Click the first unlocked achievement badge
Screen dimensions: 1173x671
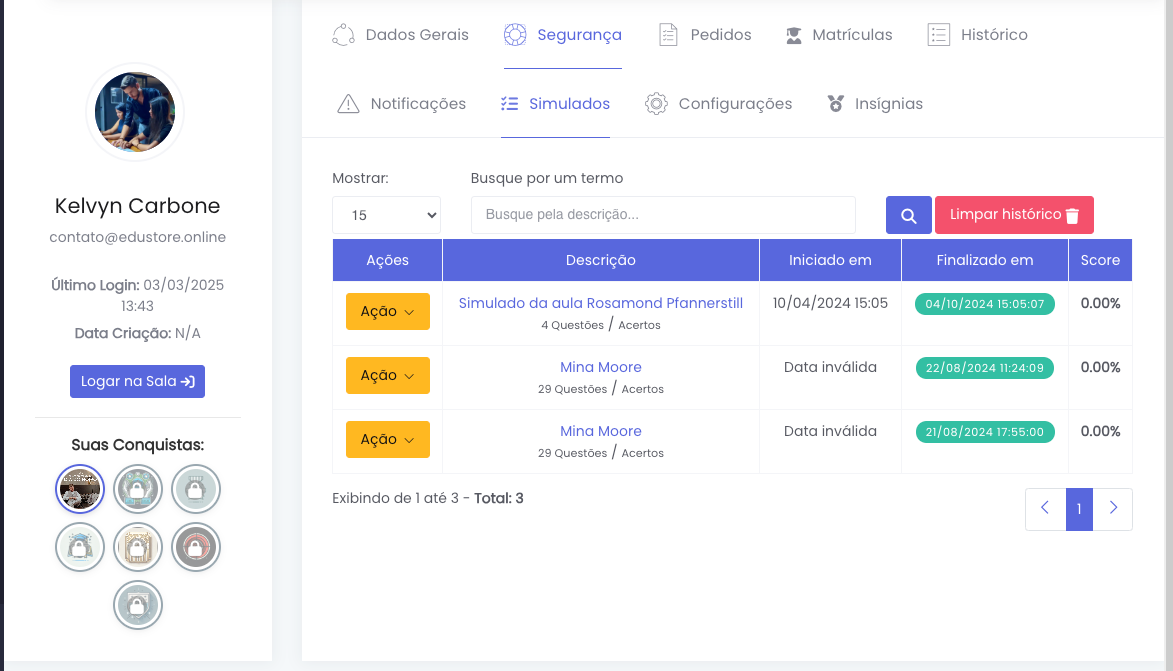pos(80,489)
